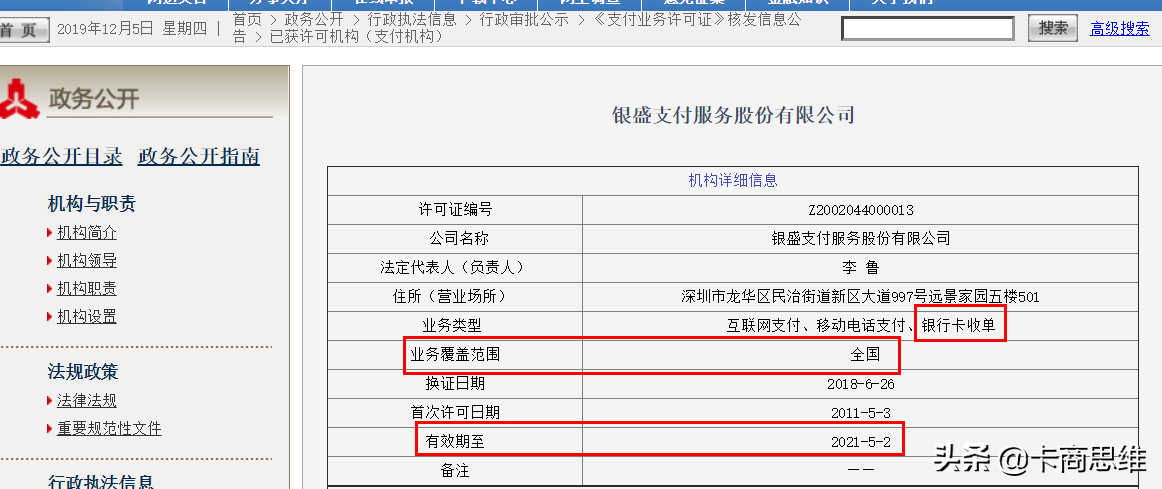Open 行政审批公示 in the breadcrumb path
Image resolution: width=1162 pixels, height=489 pixels.
click(525, 20)
